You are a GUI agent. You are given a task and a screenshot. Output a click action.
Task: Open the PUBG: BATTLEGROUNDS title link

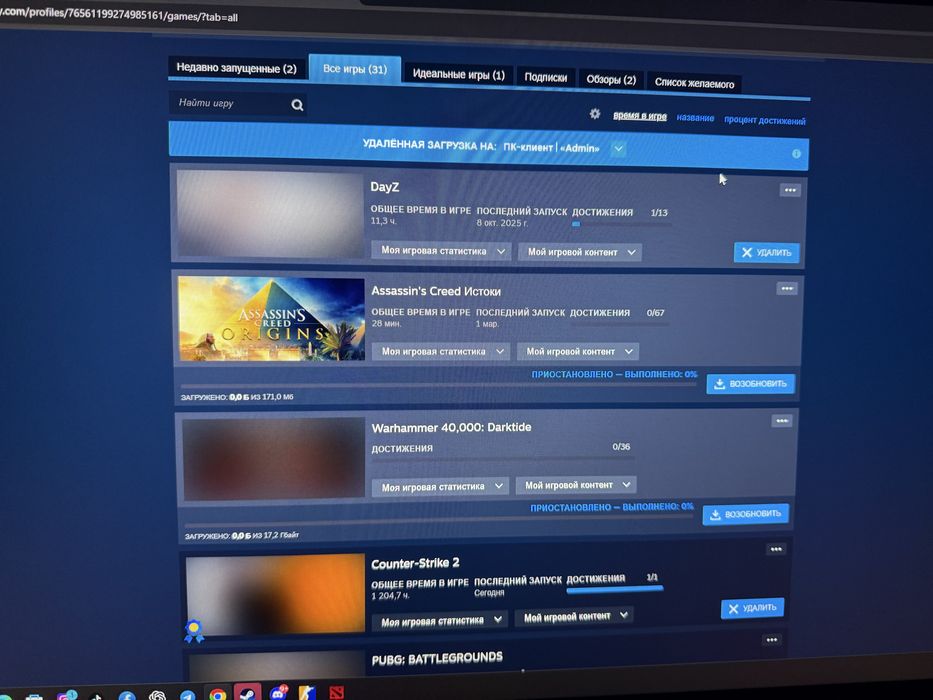pyautogui.click(x=437, y=658)
